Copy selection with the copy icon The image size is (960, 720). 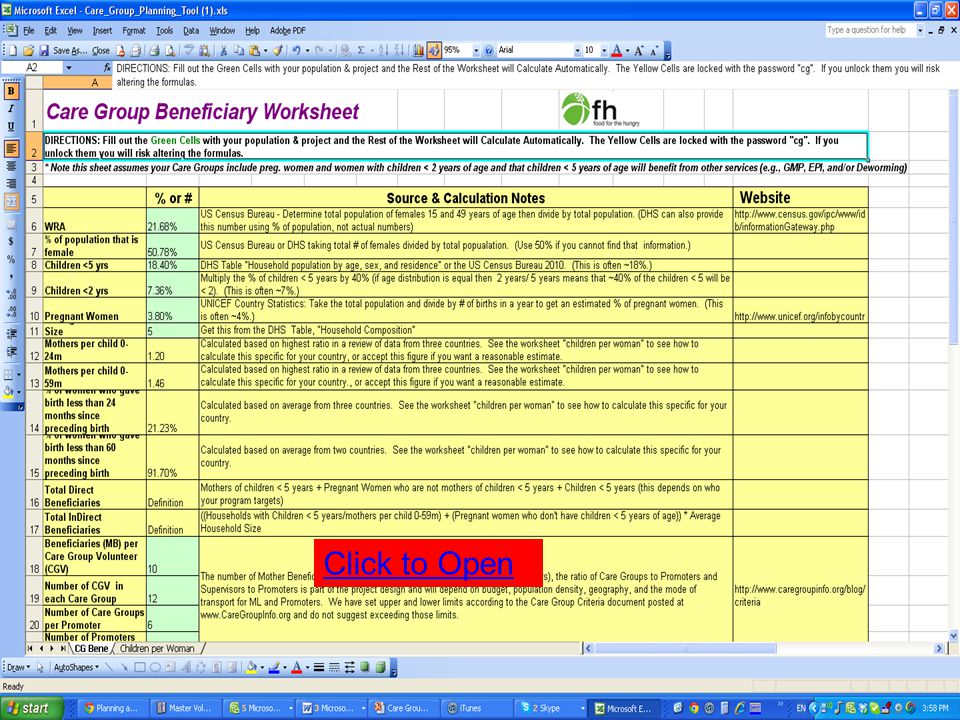pyautogui.click(x=239, y=50)
